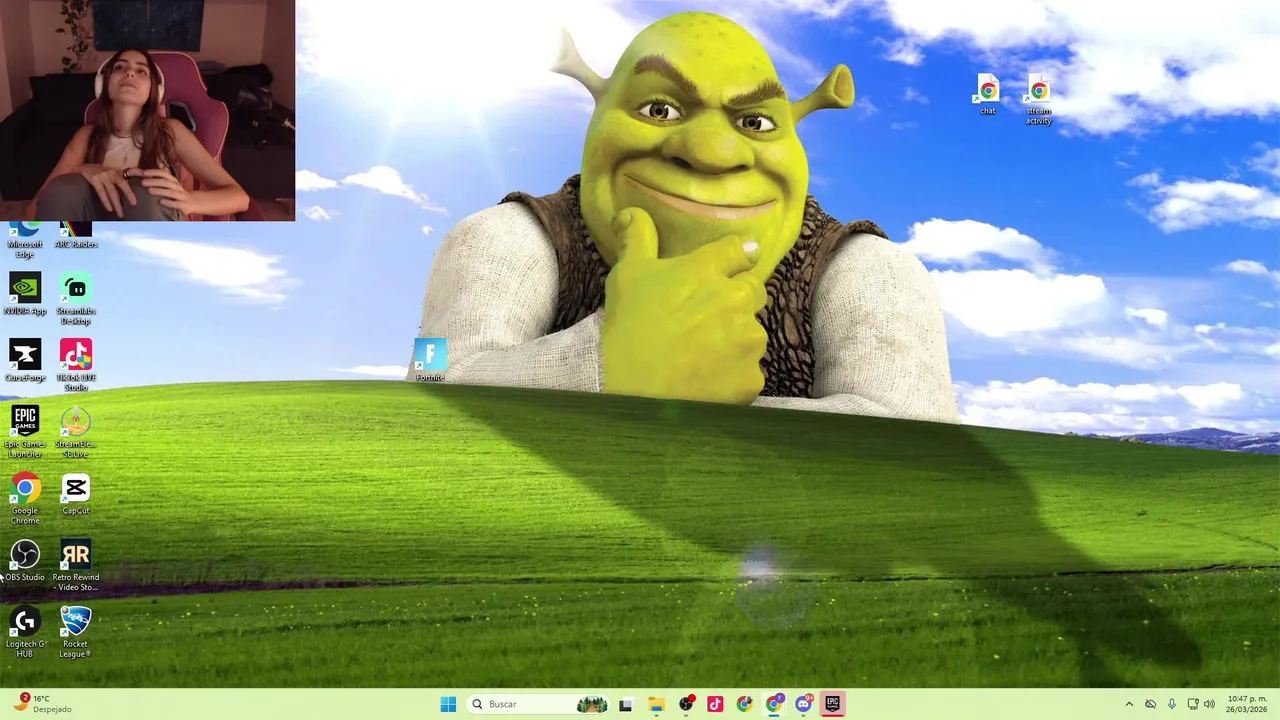Select the Logitech G HUB desktop icon
1280x720 pixels.
pos(25,631)
